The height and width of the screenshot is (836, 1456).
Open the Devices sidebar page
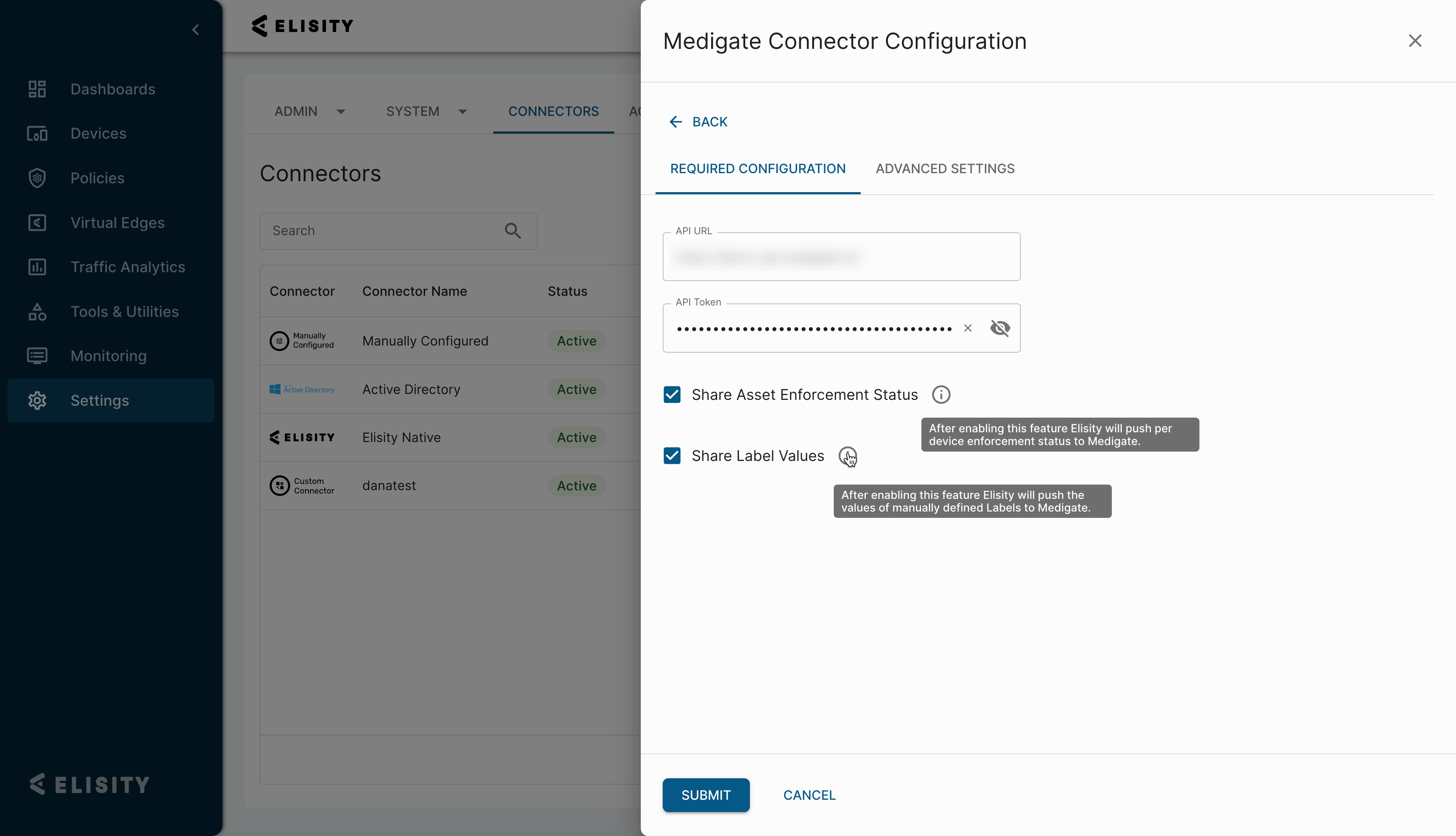click(98, 133)
